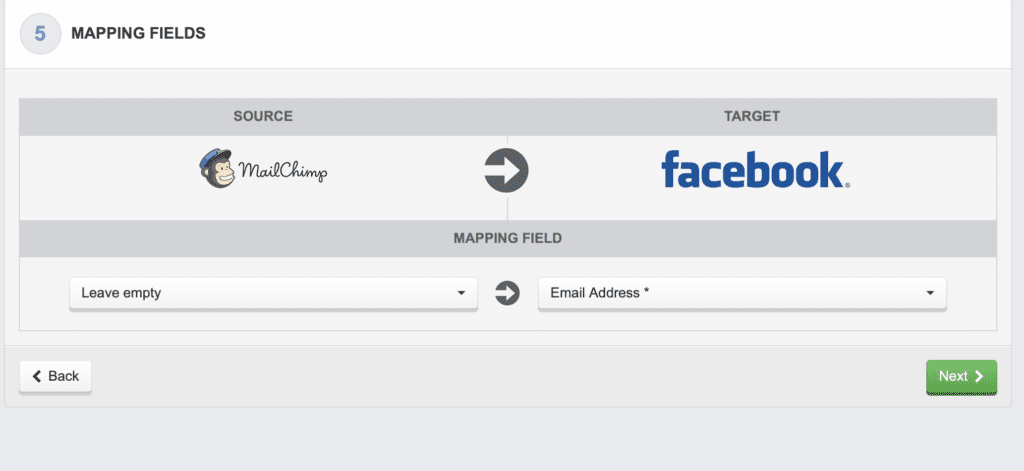Expand the caret on Leave empty field
The image size is (1024, 471).
[x=461, y=293]
